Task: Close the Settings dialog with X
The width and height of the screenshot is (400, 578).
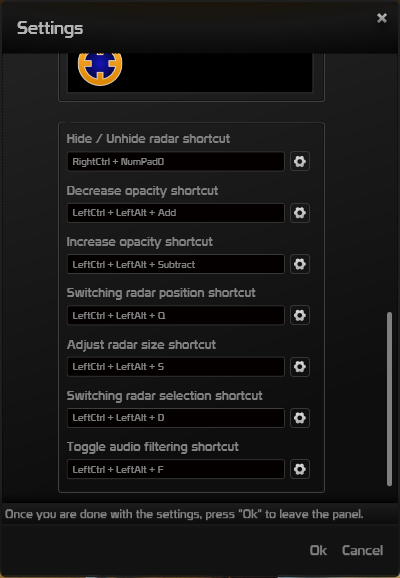Action: click(x=382, y=18)
